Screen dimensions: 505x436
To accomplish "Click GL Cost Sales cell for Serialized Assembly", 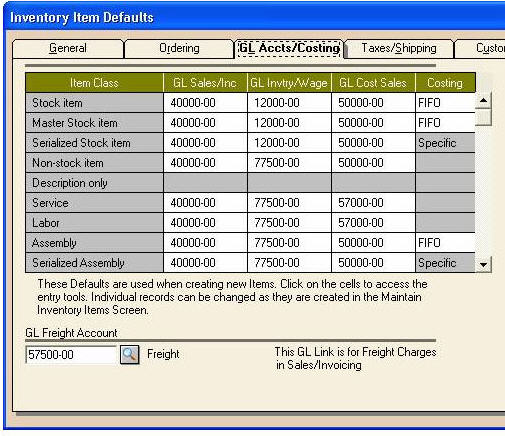I will [373, 263].
